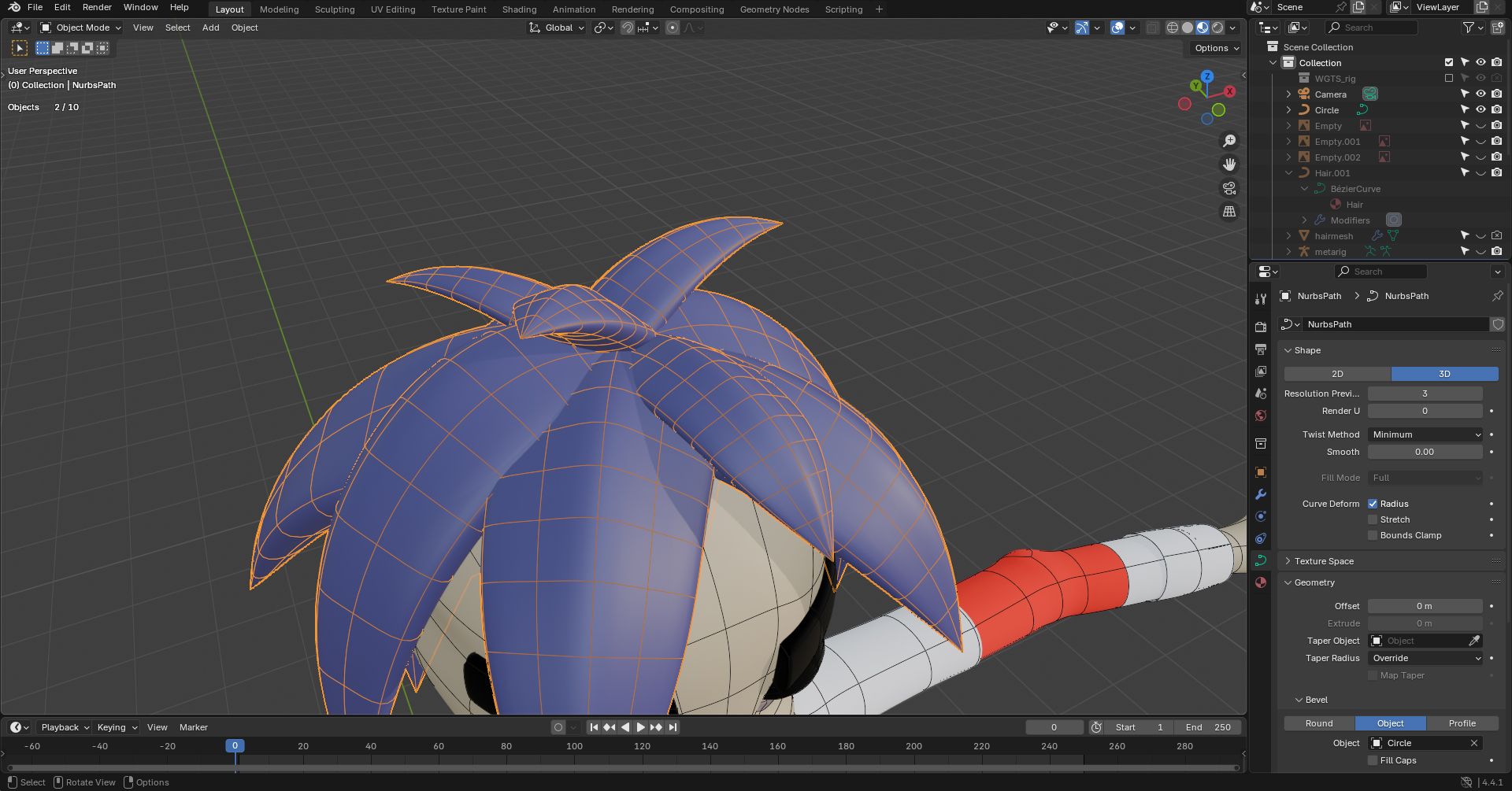Screen dimensions: 1512x791
Task: Select the Round bevel button
Action: (1319, 723)
